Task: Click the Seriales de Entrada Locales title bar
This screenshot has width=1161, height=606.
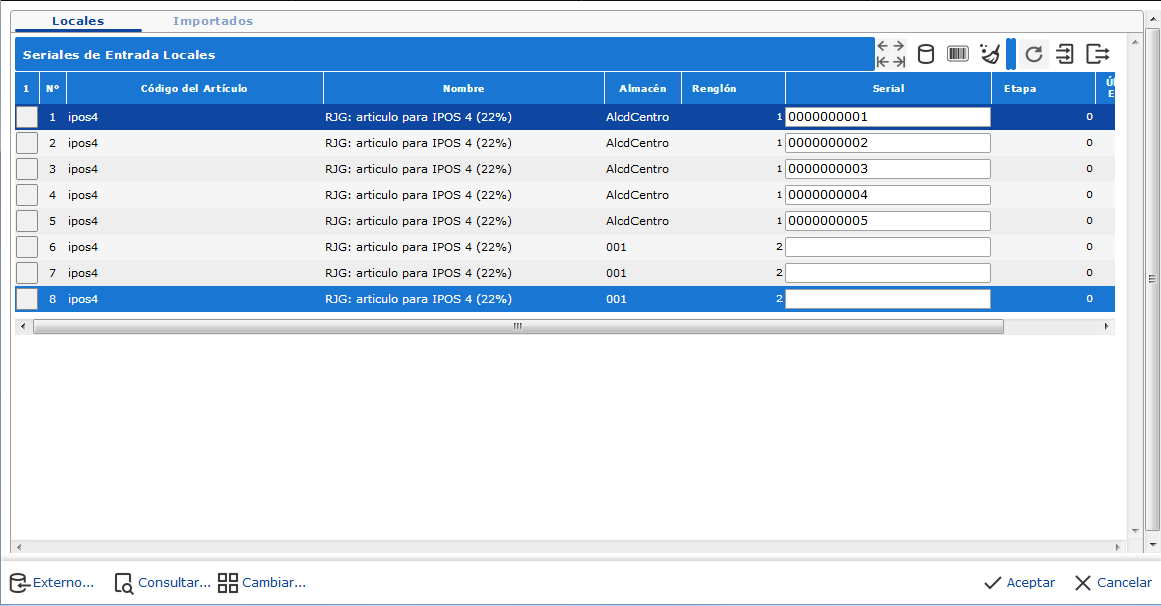Action: (x=444, y=55)
